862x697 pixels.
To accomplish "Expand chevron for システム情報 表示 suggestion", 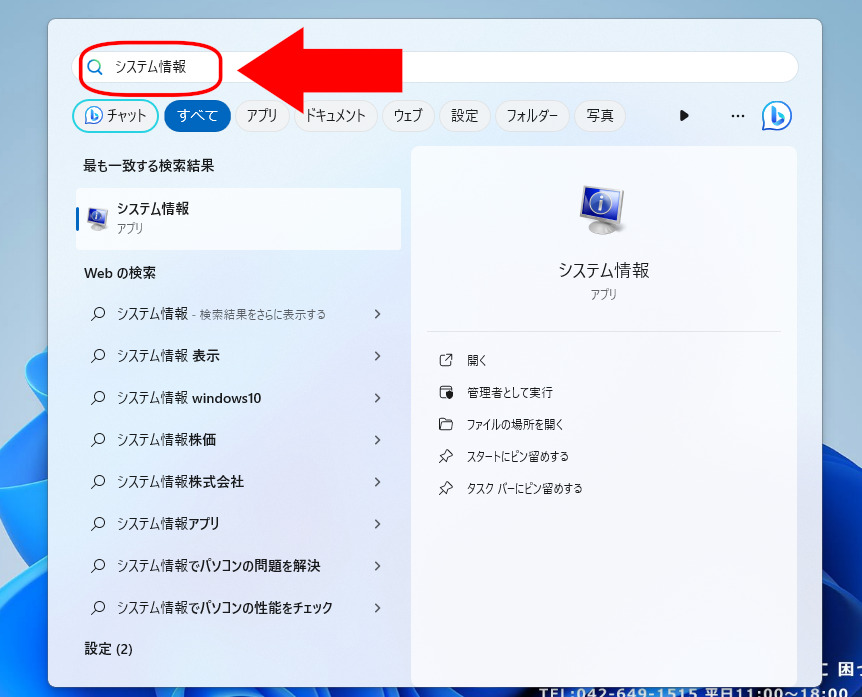I will [x=377, y=356].
